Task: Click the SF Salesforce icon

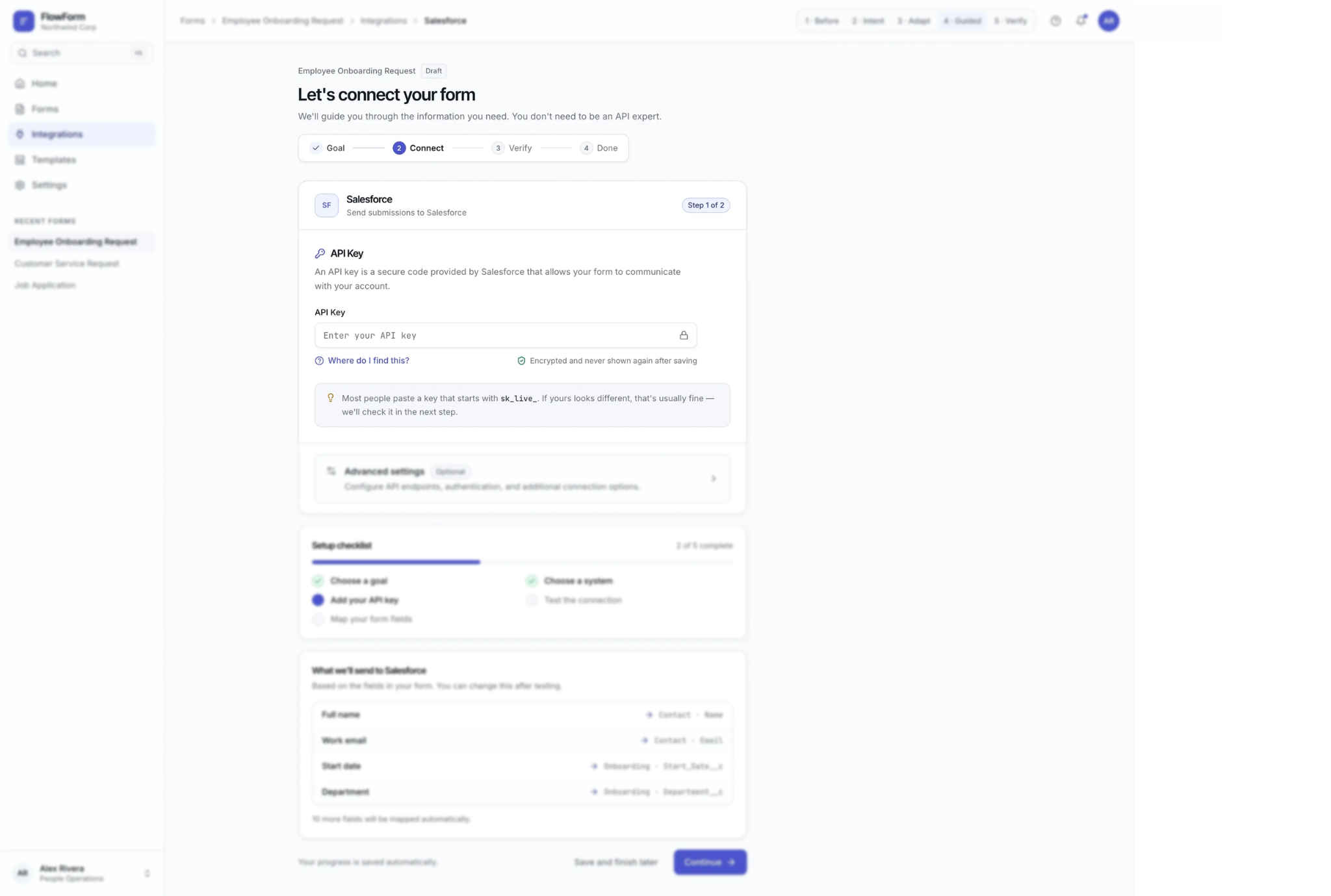Action: coord(326,205)
